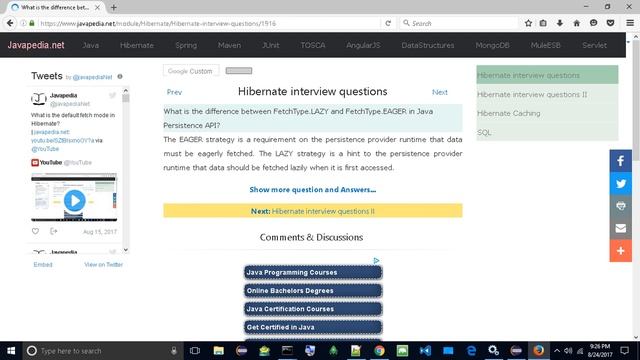Open MuleESB navbar item
The height and width of the screenshot is (360, 640).
[546, 45]
